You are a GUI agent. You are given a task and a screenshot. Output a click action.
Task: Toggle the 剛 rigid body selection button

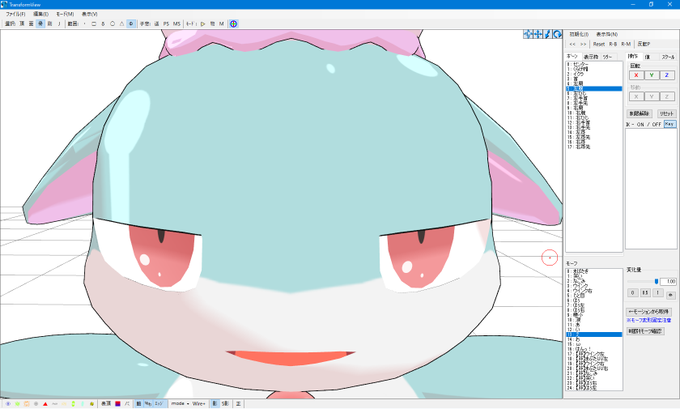coord(49,24)
